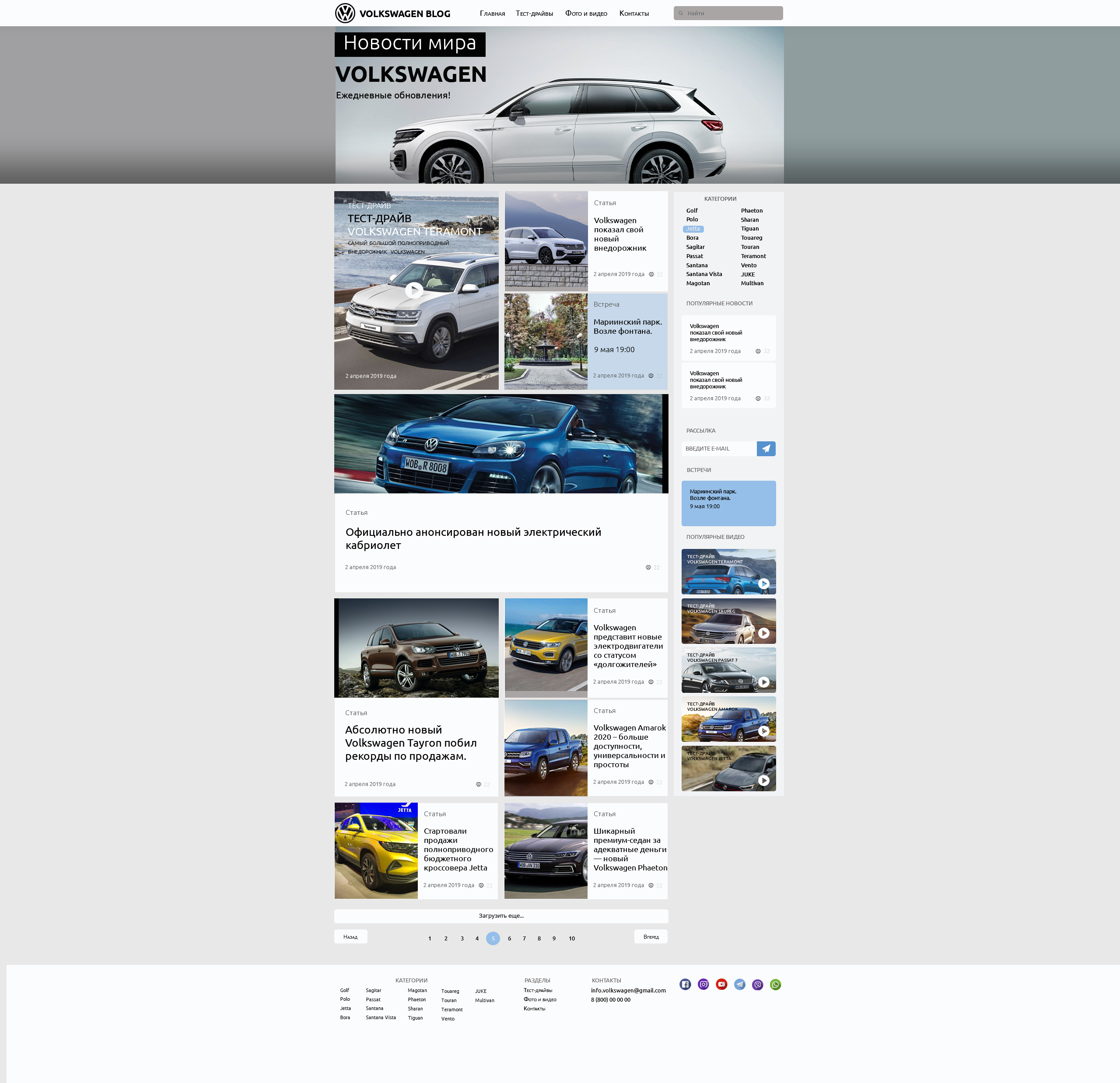Go to page 4 in pagination
The height and width of the screenshot is (1083, 1120).
point(477,939)
